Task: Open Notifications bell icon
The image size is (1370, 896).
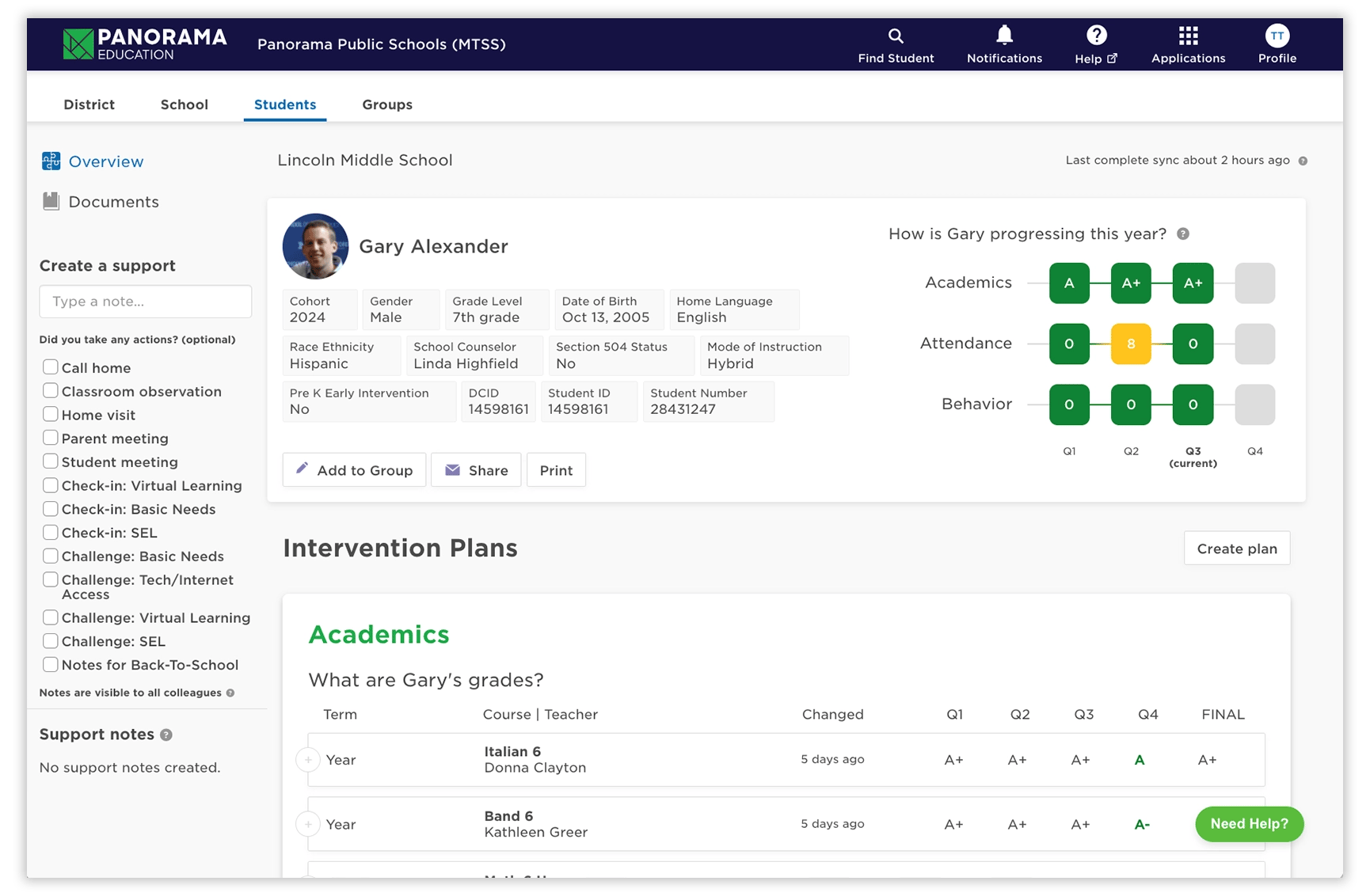Action: pyautogui.click(x=1004, y=35)
